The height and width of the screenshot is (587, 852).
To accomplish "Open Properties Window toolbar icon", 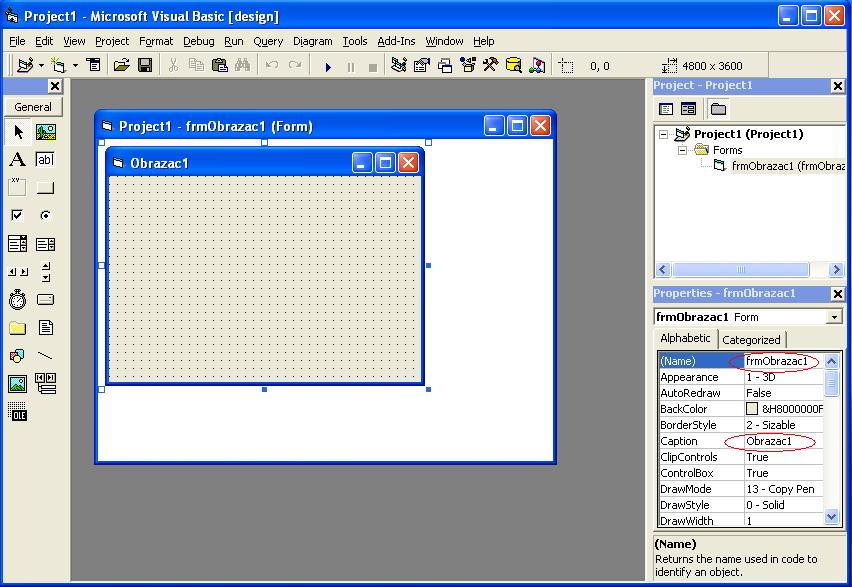I will (x=422, y=66).
